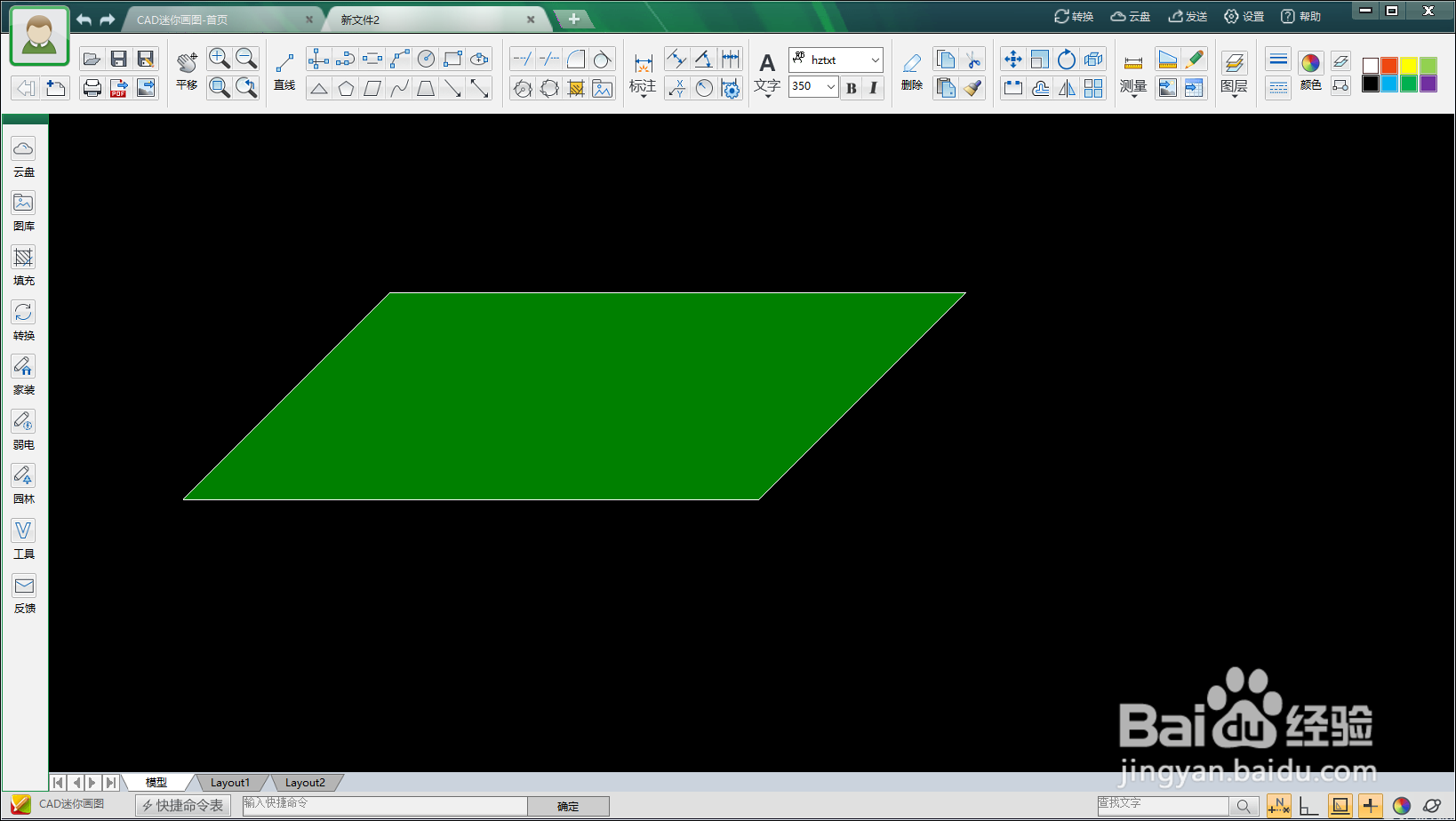
Task: Select the spline curve tool
Action: 399,88
